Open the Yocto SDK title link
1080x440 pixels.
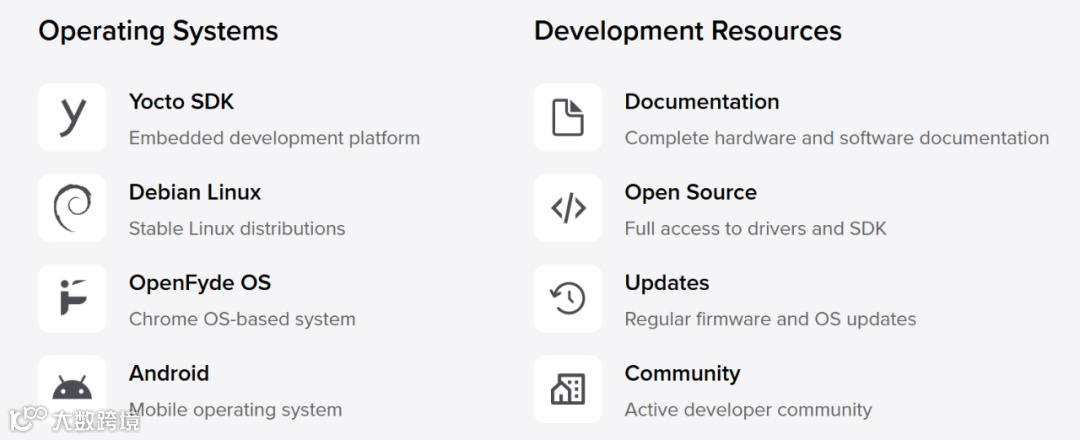[x=181, y=102]
